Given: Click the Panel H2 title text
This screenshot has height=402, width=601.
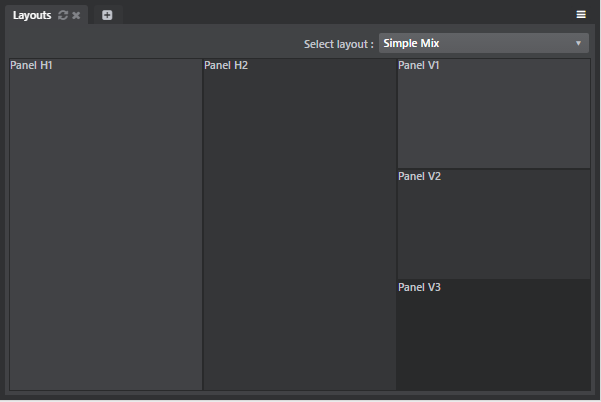Looking at the screenshot, I should pyautogui.click(x=225, y=66).
